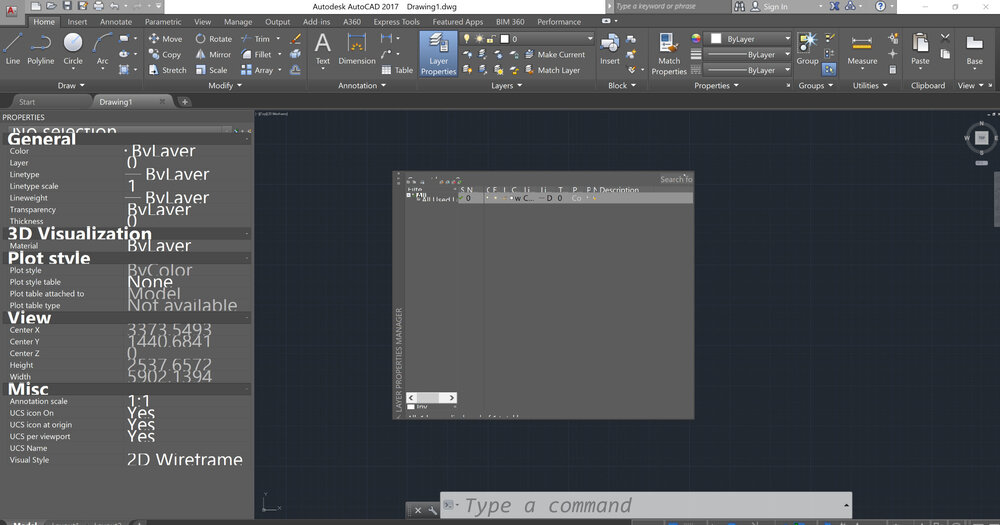Toggle command line customize wrench
The width and height of the screenshot is (1000, 525).
[x=432, y=510]
